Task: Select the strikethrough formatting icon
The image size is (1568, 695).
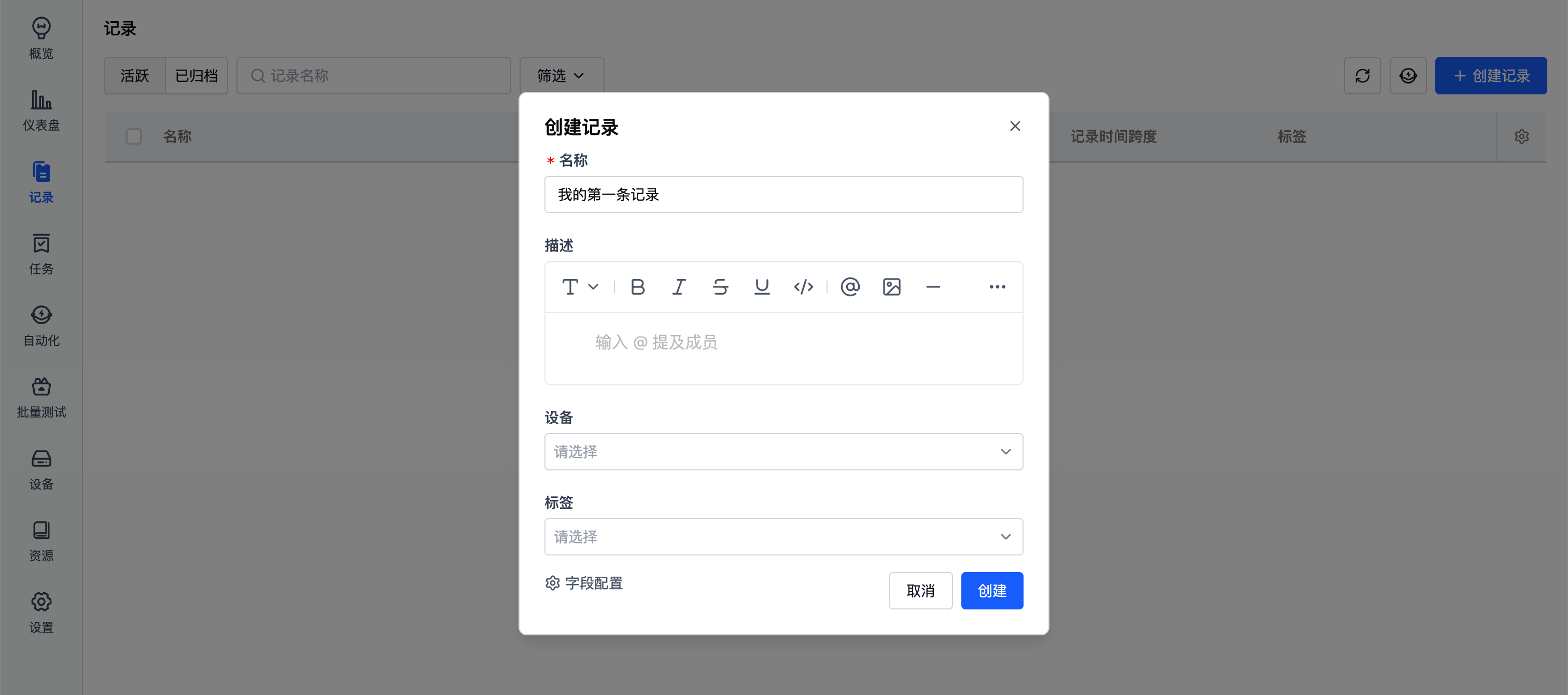Action: click(720, 286)
